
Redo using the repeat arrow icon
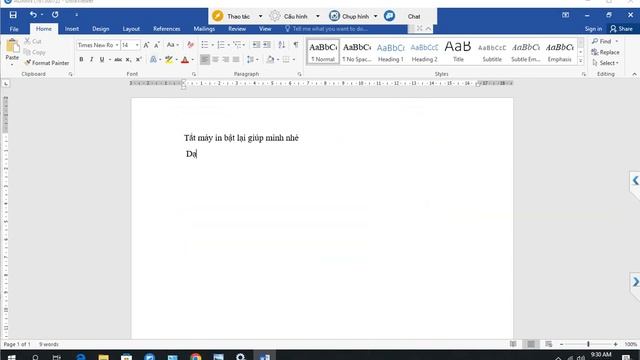pos(55,15)
